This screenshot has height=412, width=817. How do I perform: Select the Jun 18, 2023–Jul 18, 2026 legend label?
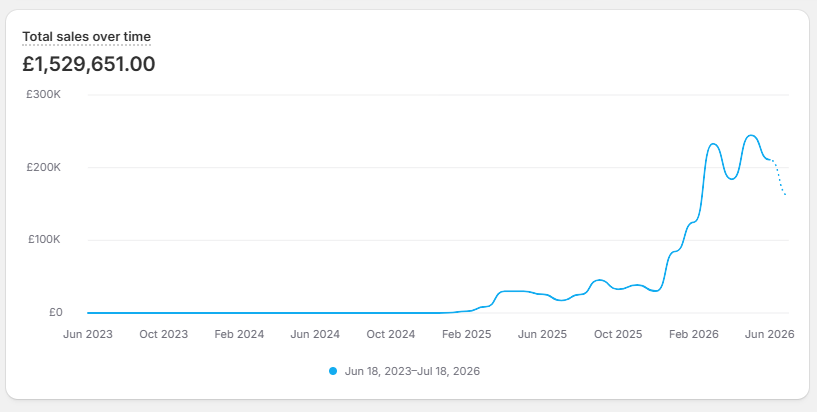click(412, 371)
